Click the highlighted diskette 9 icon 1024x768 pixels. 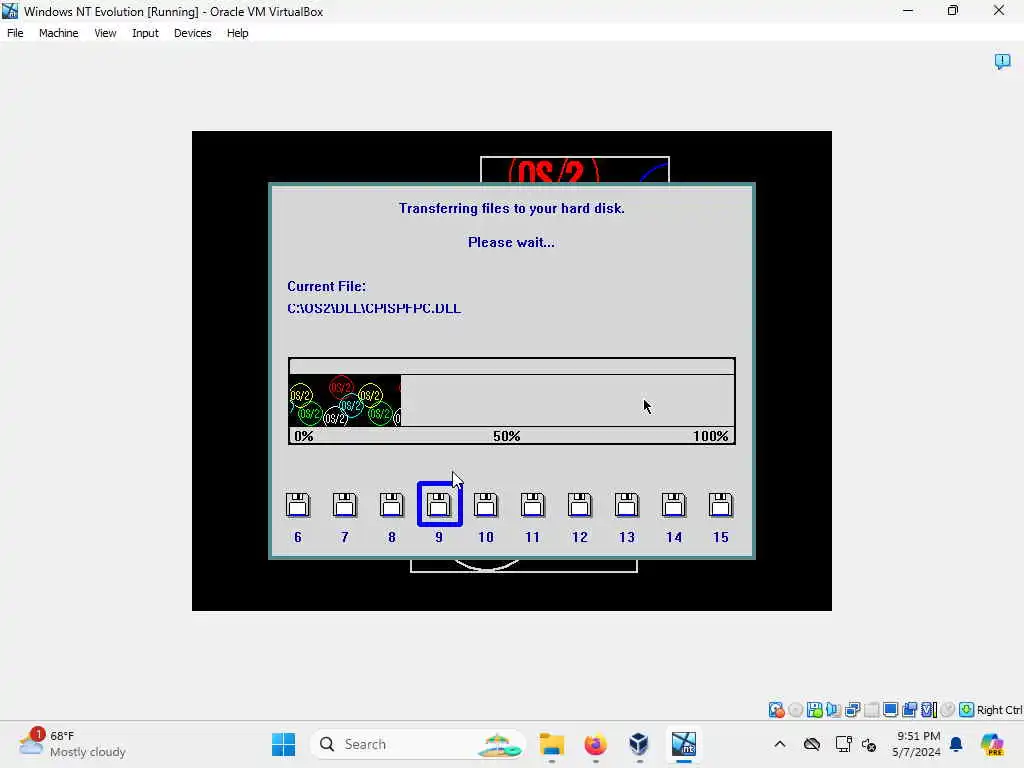pos(440,504)
